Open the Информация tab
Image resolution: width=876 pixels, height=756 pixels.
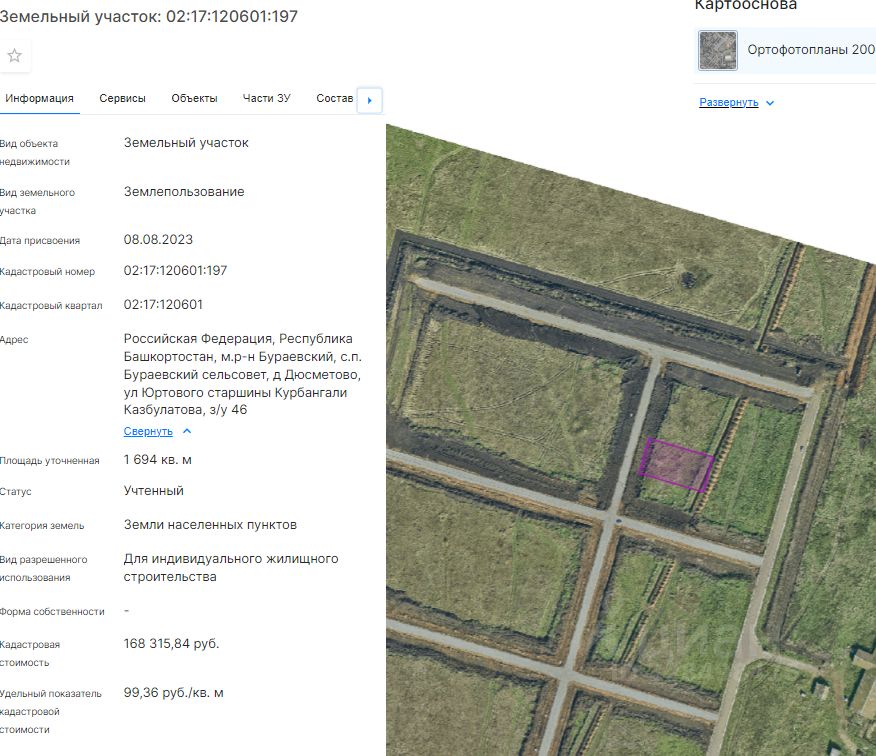pos(39,98)
